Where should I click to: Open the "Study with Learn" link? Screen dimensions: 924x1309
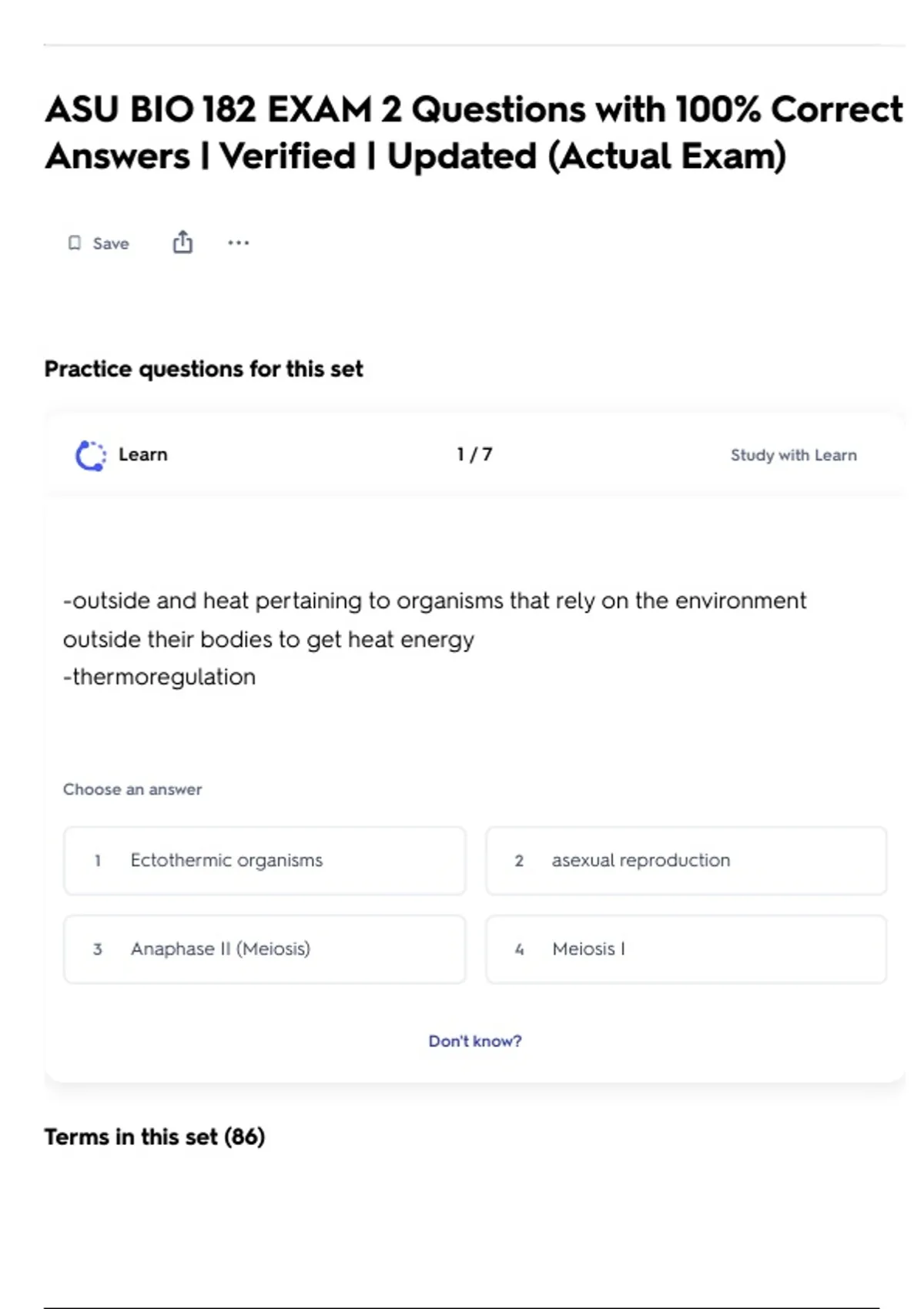[793, 455]
